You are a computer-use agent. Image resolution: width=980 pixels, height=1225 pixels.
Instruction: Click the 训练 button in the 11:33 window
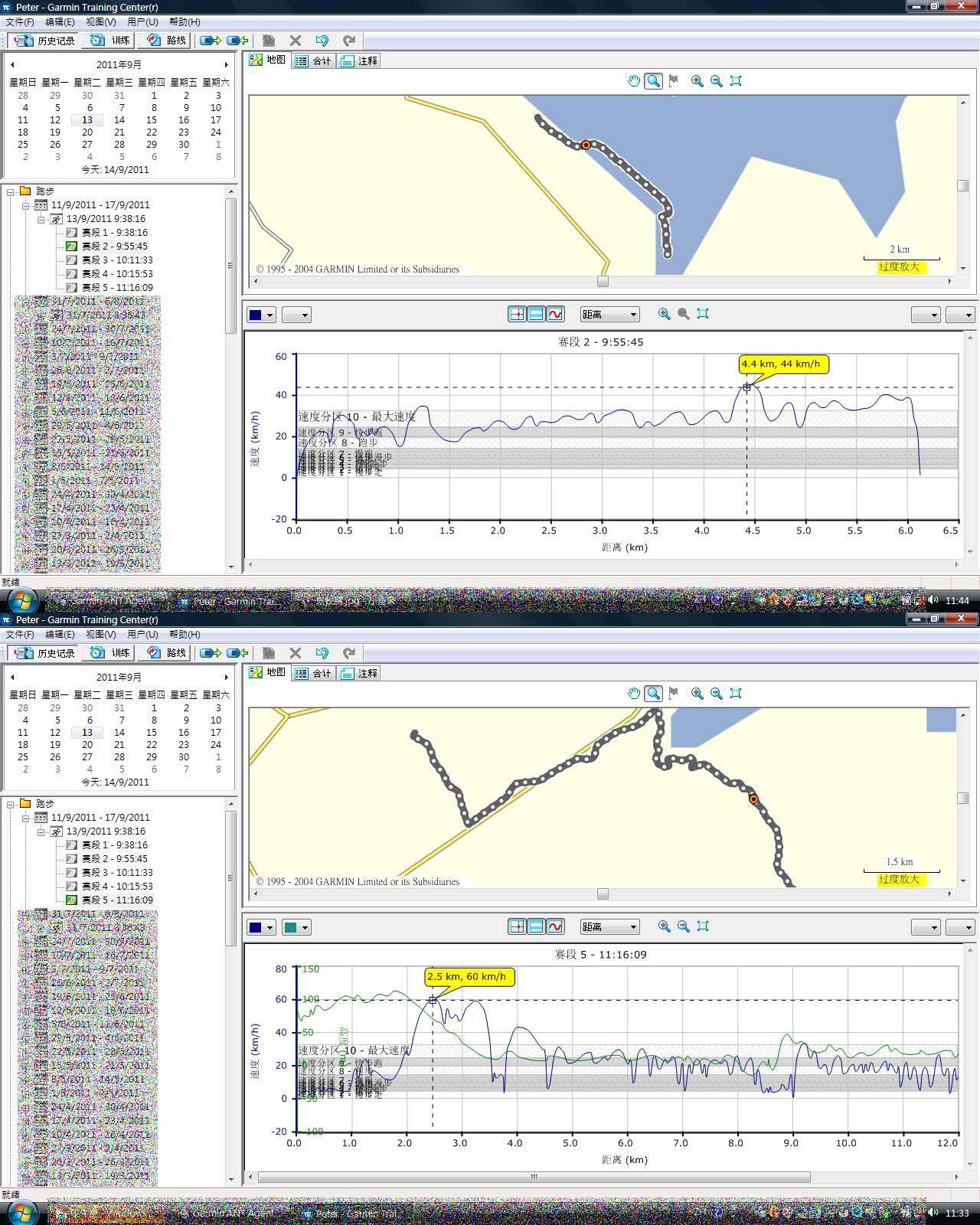tap(110, 653)
